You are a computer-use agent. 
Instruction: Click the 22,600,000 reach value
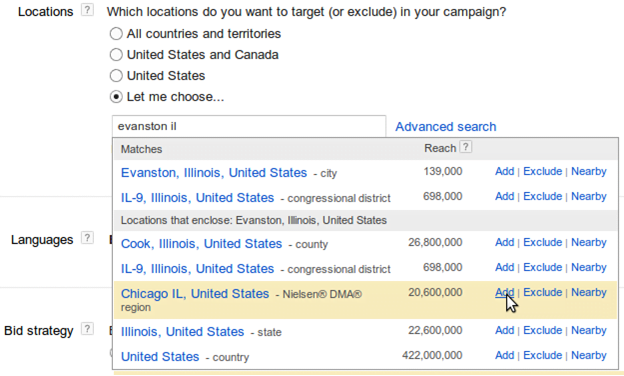pos(435,330)
